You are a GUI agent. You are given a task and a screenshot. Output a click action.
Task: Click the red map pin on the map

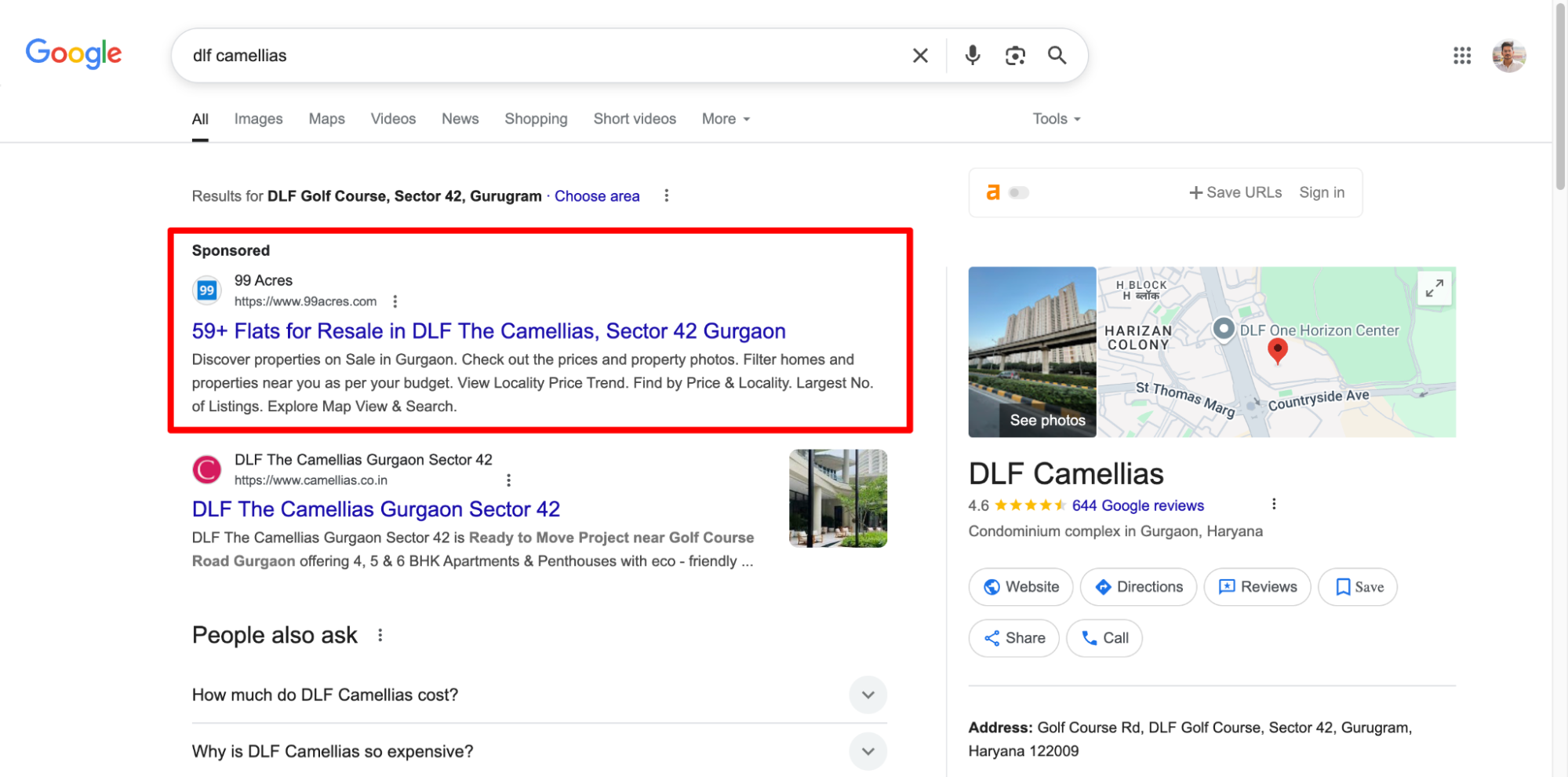pyautogui.click(x=1278, y=351)
